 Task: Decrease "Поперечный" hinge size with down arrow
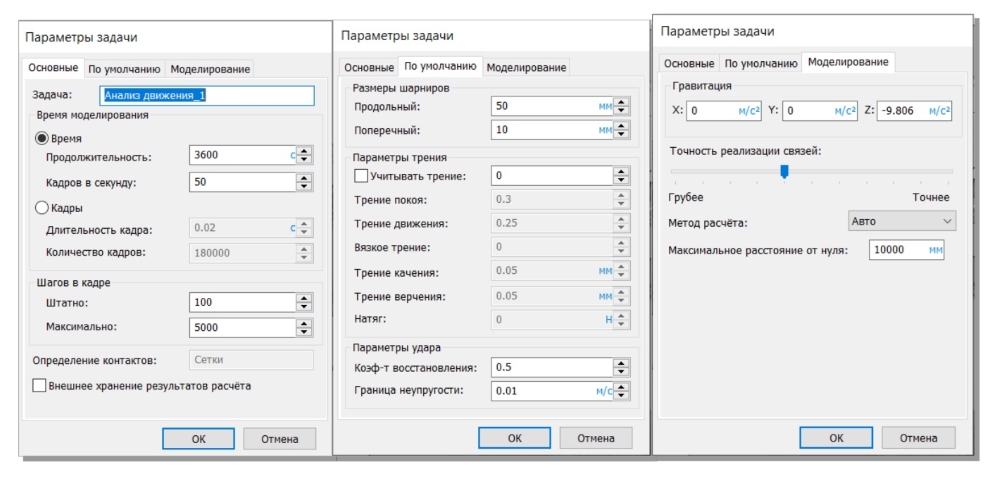pos(621,135)
